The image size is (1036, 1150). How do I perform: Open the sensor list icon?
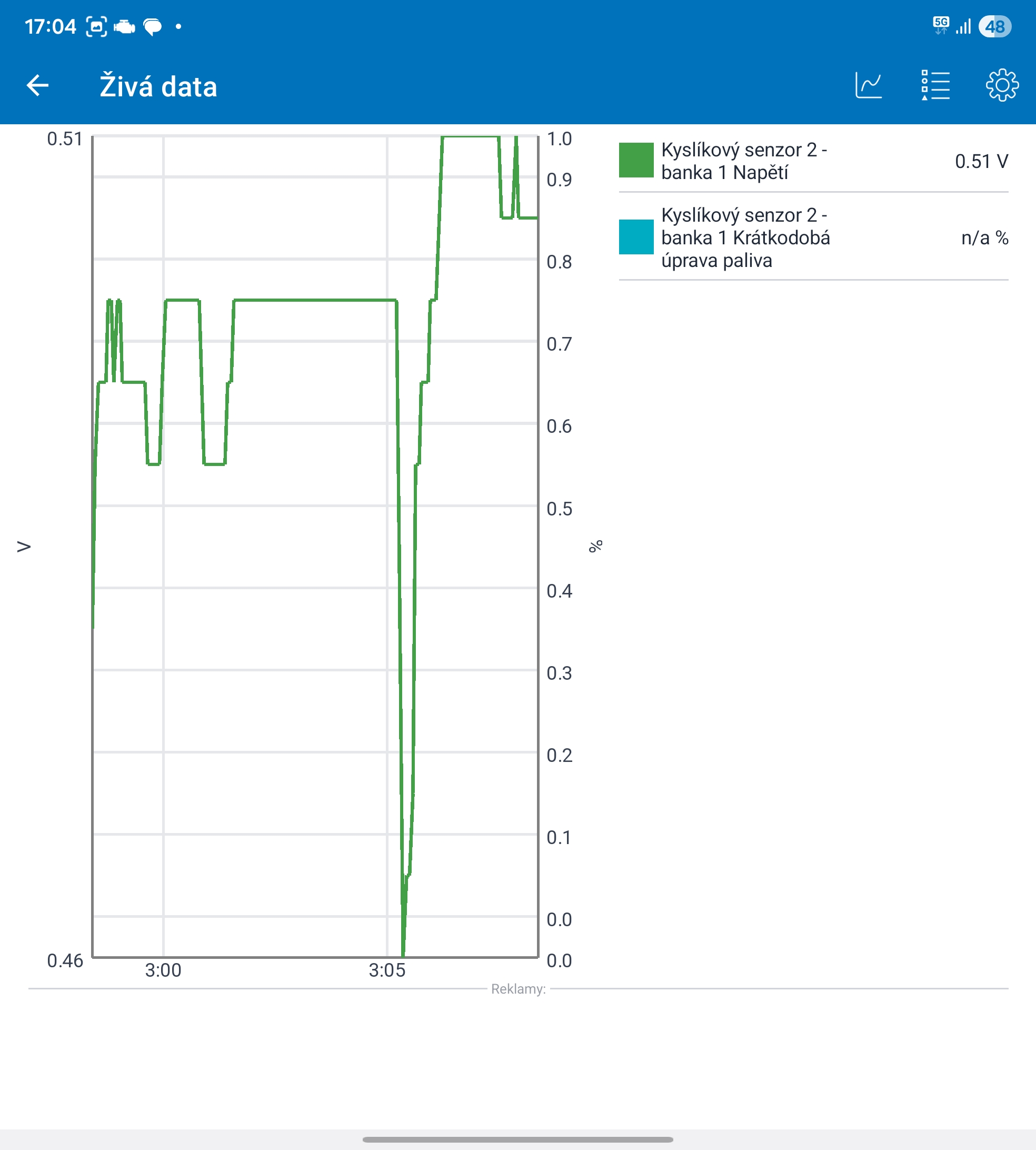point(935,86)
